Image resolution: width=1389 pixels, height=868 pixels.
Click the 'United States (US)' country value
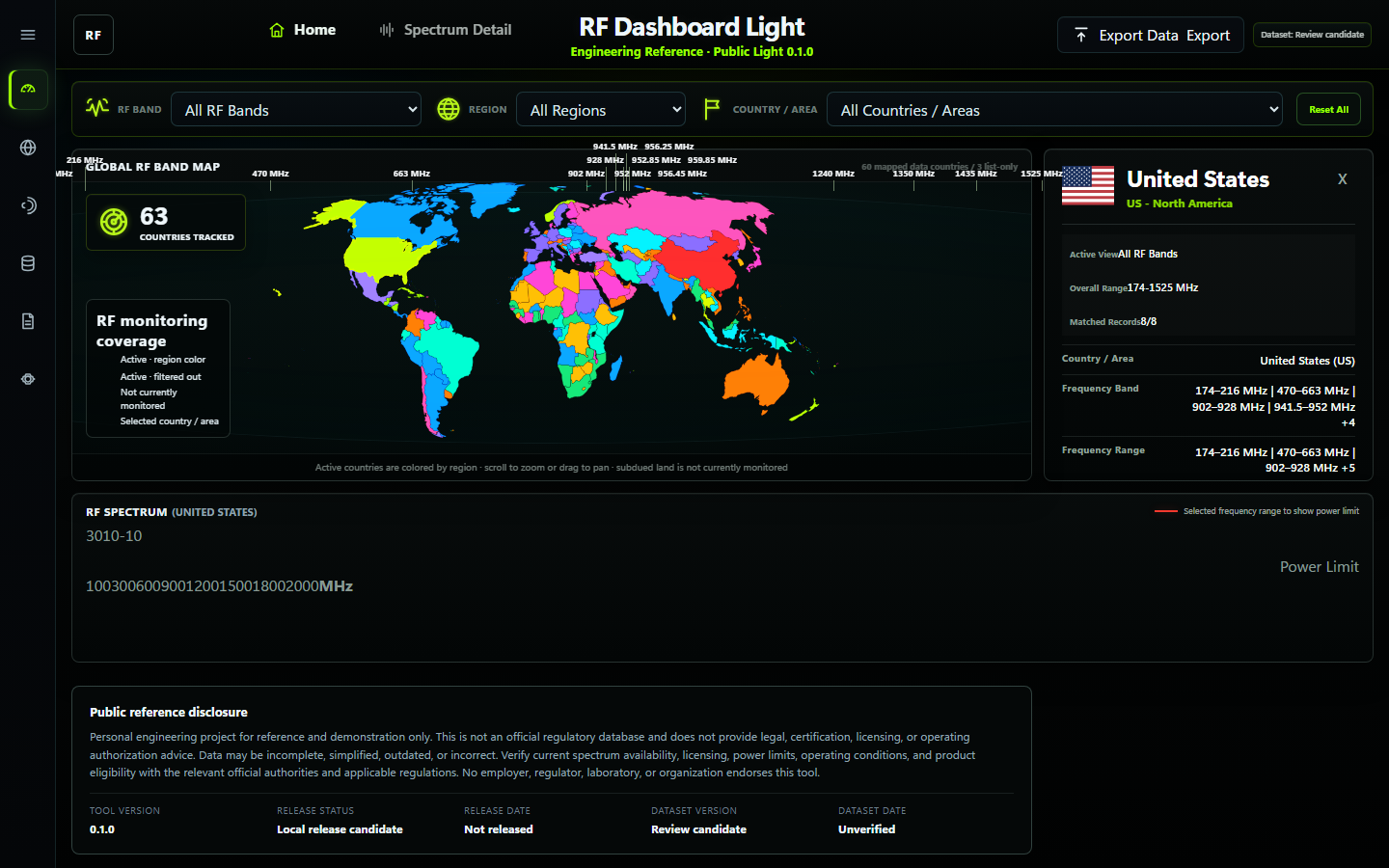coord(1307,361)
